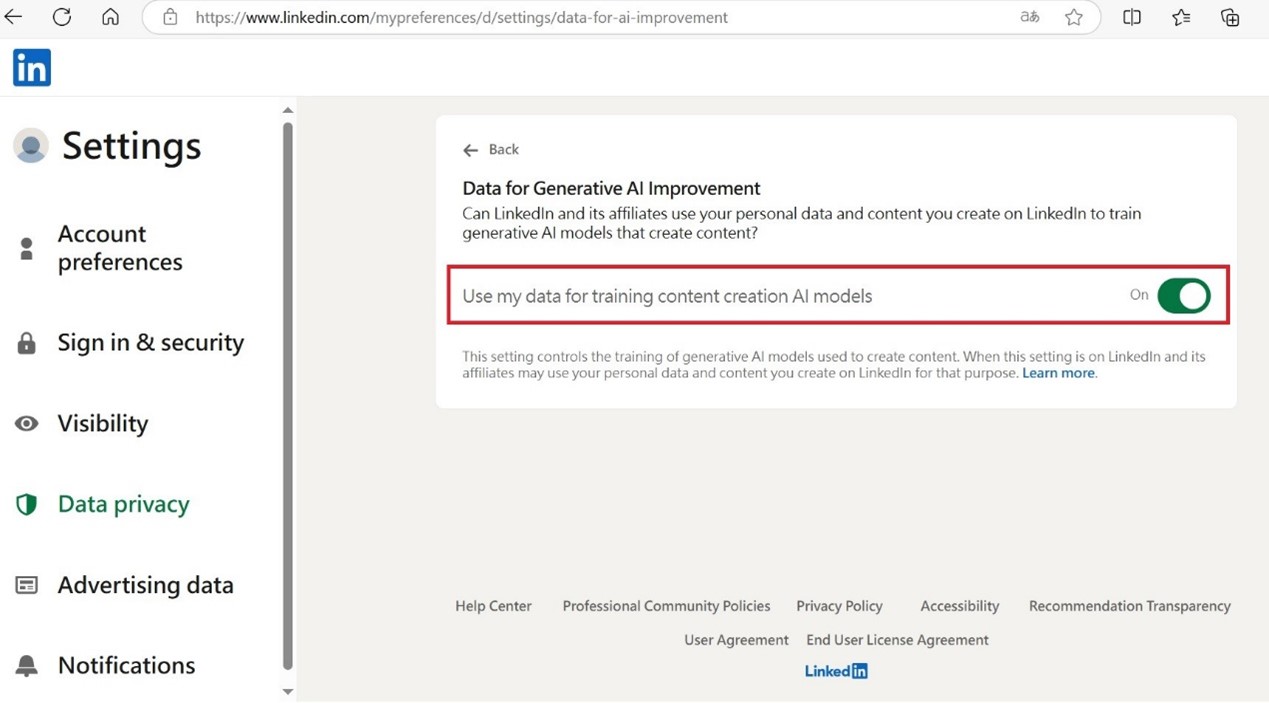Click the favorites star in address bar
This screenshot has width=1269, height=703.
tap(1074, 17)
